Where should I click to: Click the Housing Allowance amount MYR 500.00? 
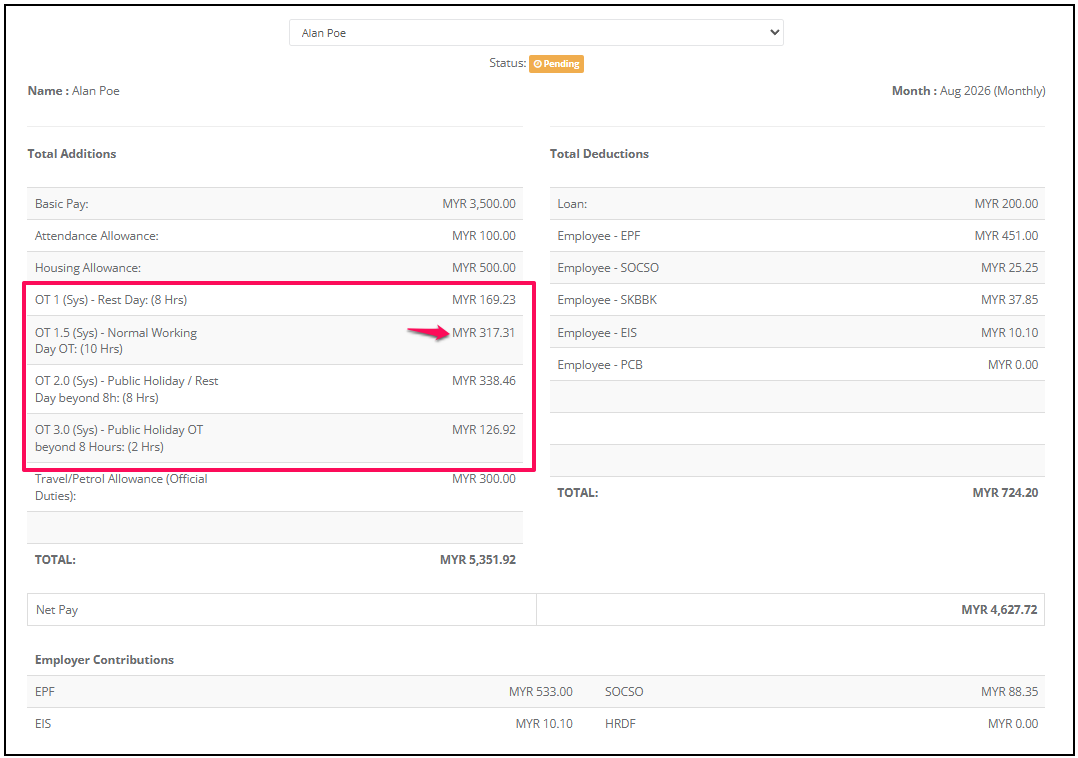483,268
